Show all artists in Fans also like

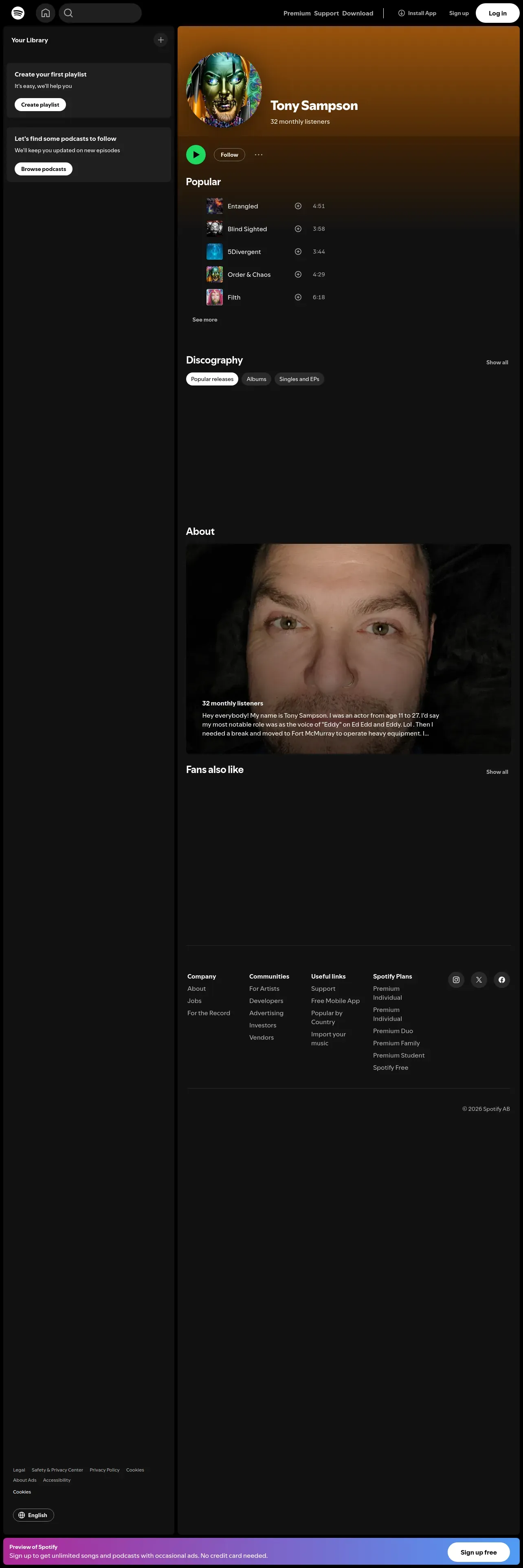497,773
